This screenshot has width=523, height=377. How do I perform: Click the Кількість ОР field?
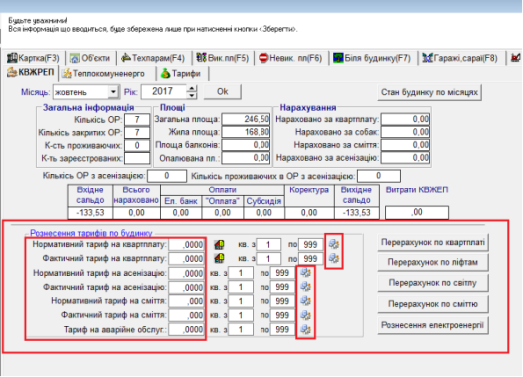(137, 120)
